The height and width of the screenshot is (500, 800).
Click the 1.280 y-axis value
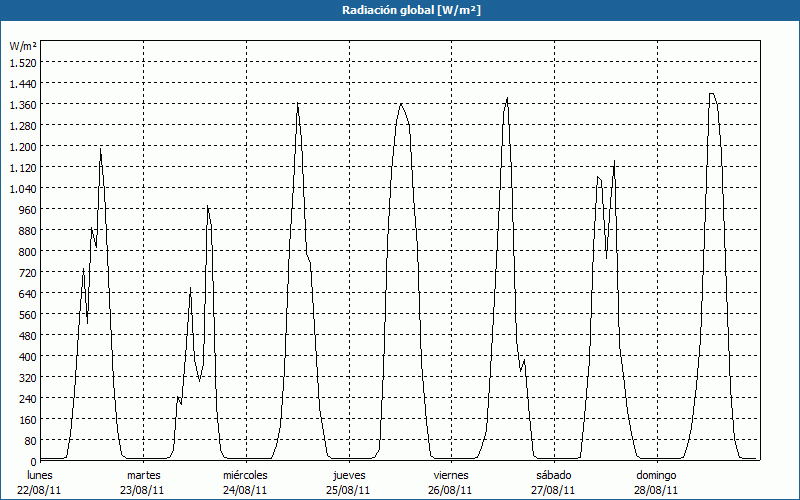tap(23, 125)
